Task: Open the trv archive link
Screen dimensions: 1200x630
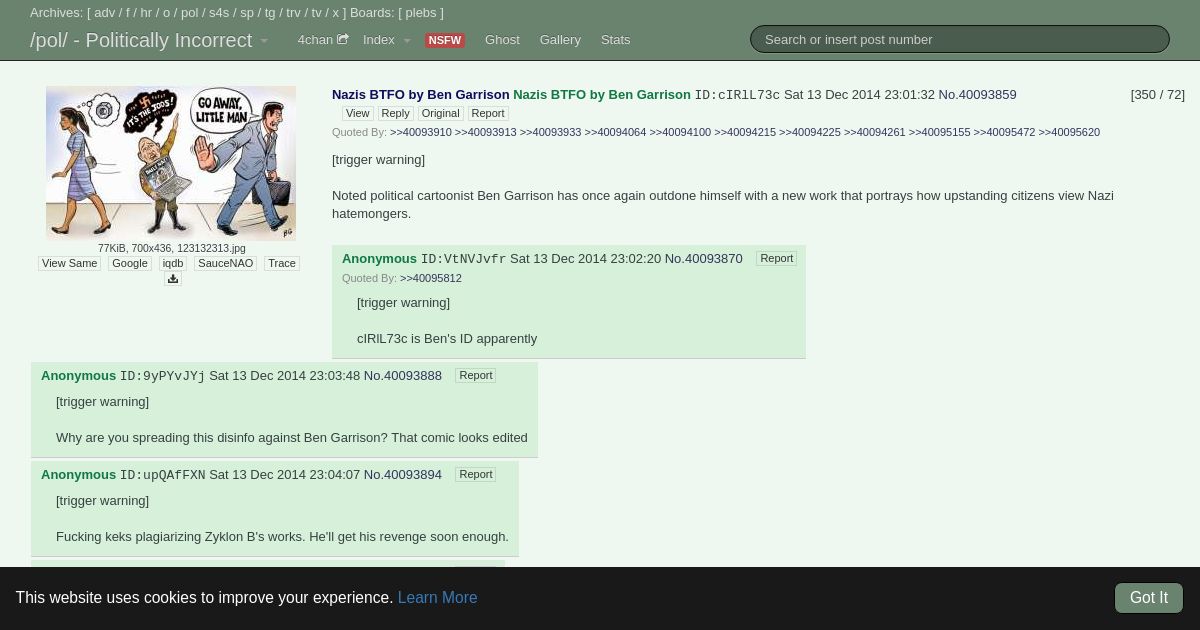Action: 293,13
